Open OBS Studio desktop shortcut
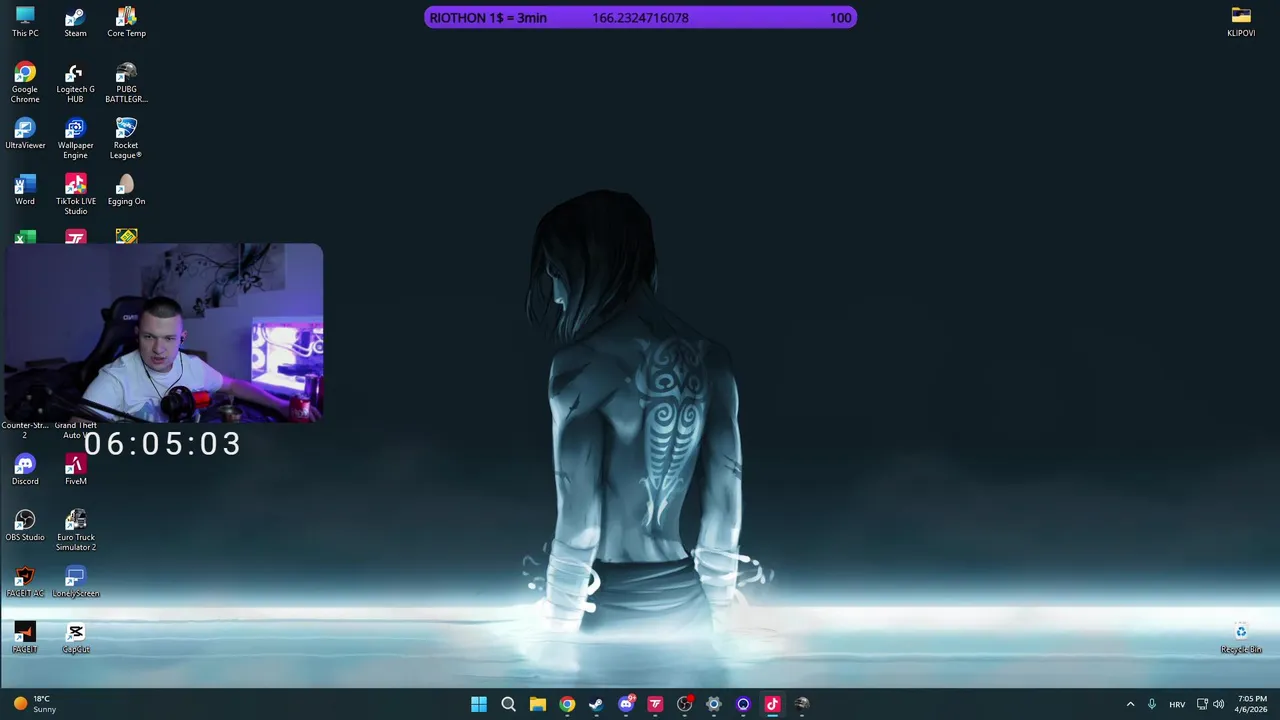Viewport: 1280px width, 720px height. tap(25, 525)
